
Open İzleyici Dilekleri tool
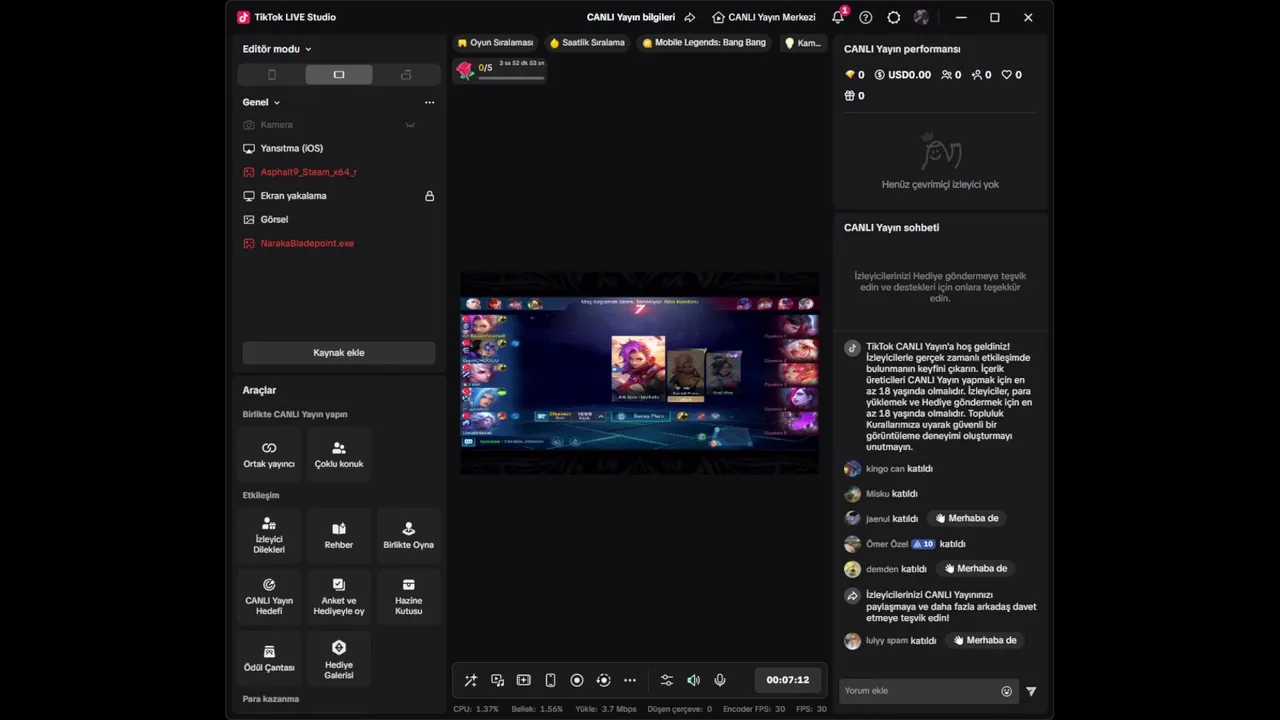point(269,536)
